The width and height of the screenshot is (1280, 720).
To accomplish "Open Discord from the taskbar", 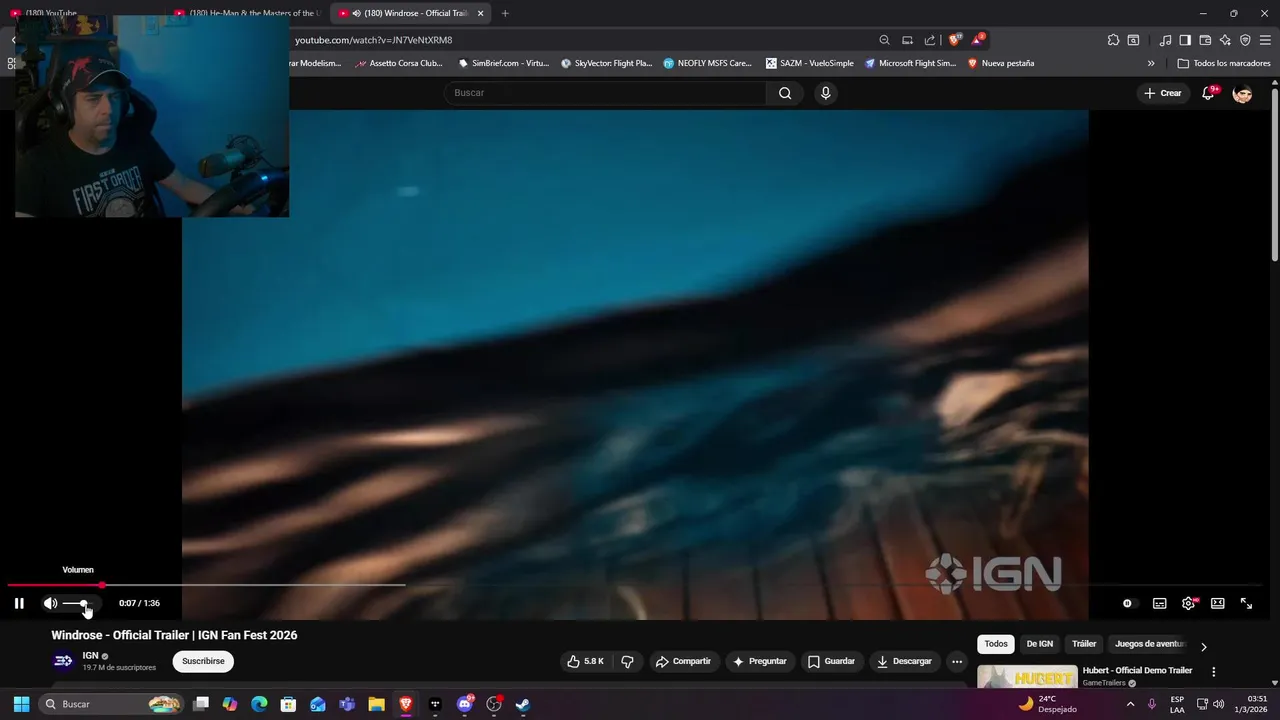I will tap(465, 704).
